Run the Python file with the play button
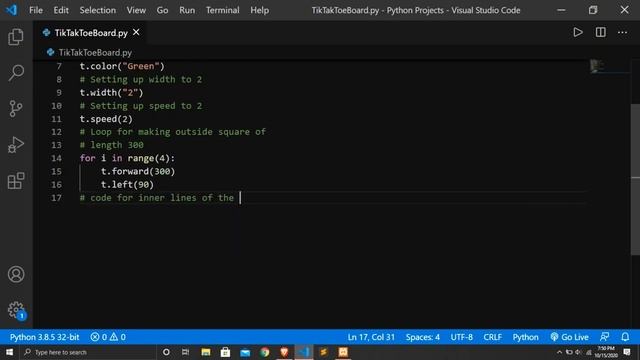 578,32
